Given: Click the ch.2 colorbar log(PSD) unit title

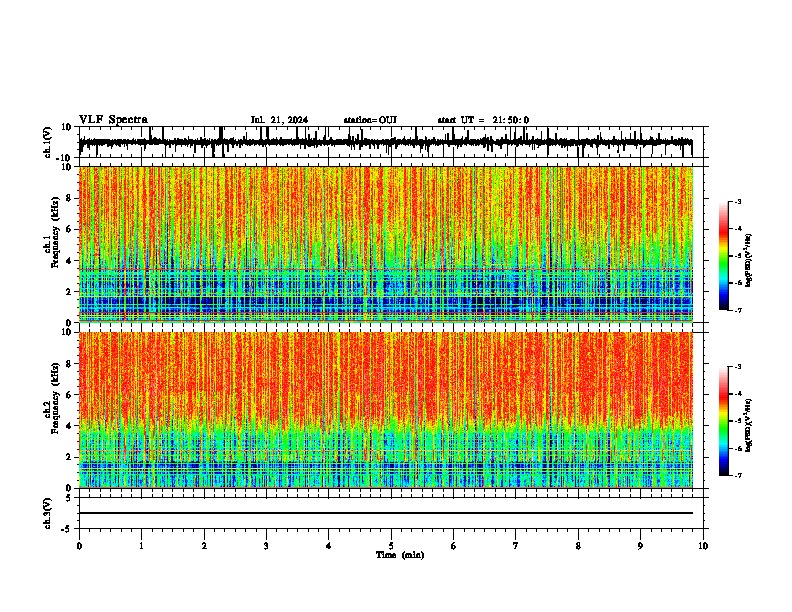Looking at the screenshot, I should (748, 425).
